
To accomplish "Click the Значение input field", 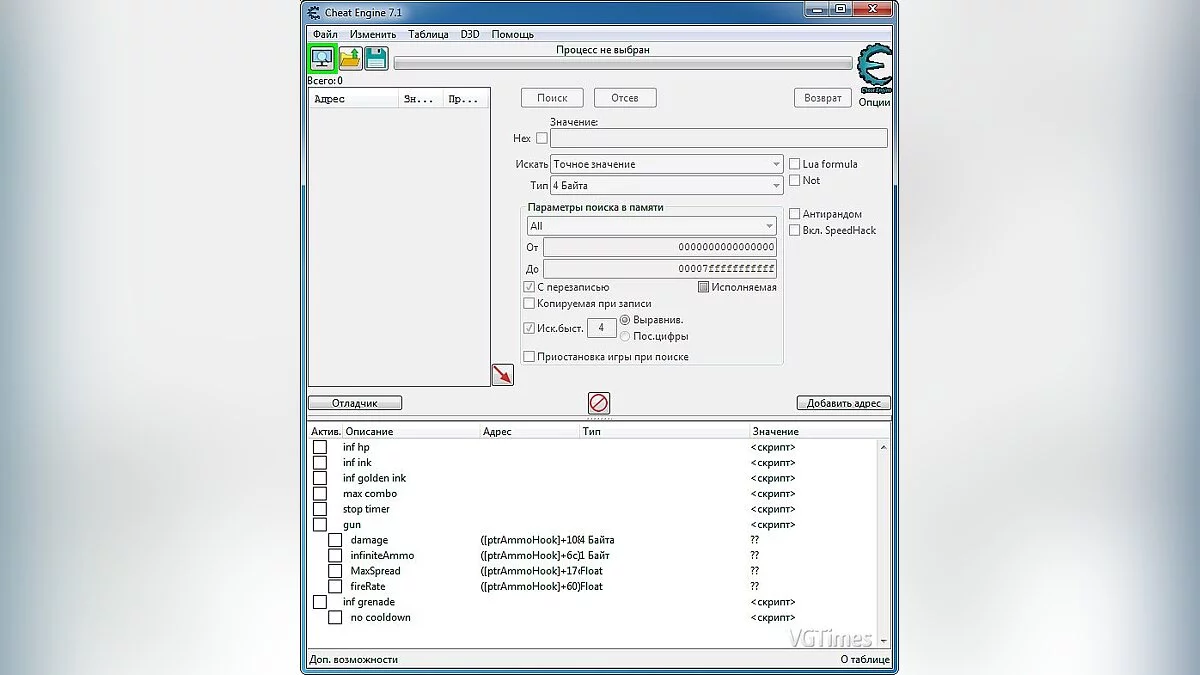I will pos(718,138).
